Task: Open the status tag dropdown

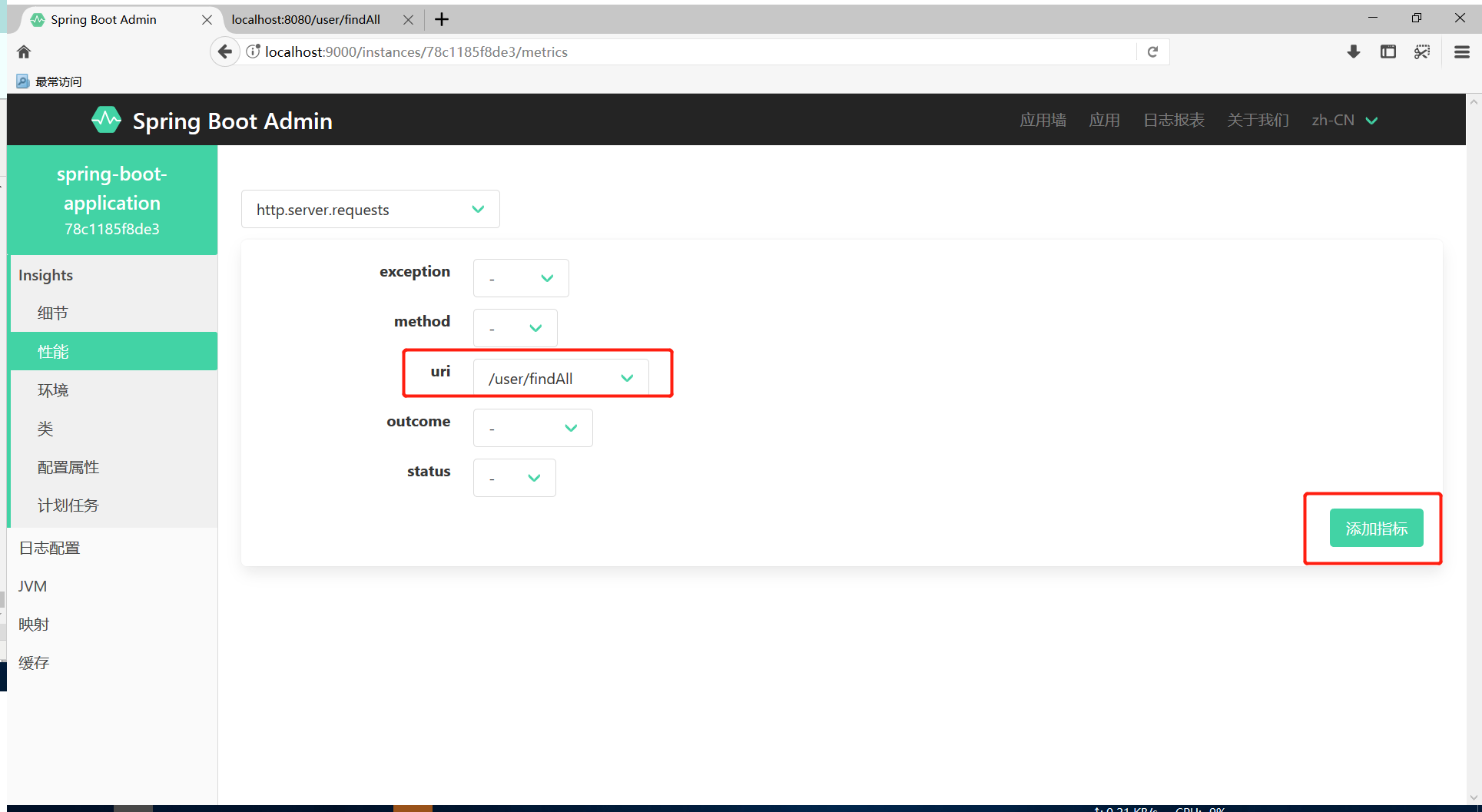Action: [x=514, y=478]
